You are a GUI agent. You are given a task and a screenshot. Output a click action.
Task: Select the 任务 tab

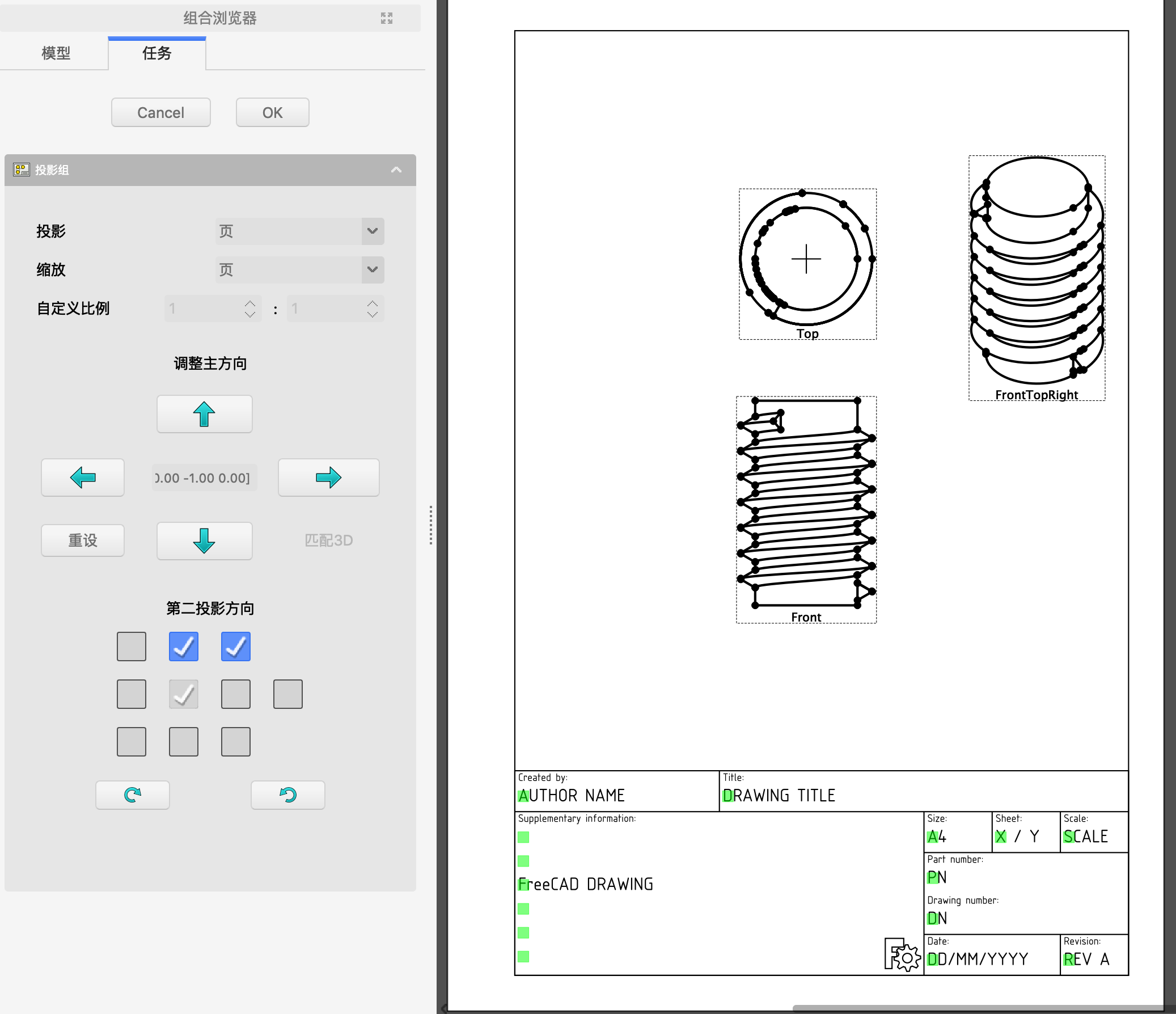click(156, 53)
